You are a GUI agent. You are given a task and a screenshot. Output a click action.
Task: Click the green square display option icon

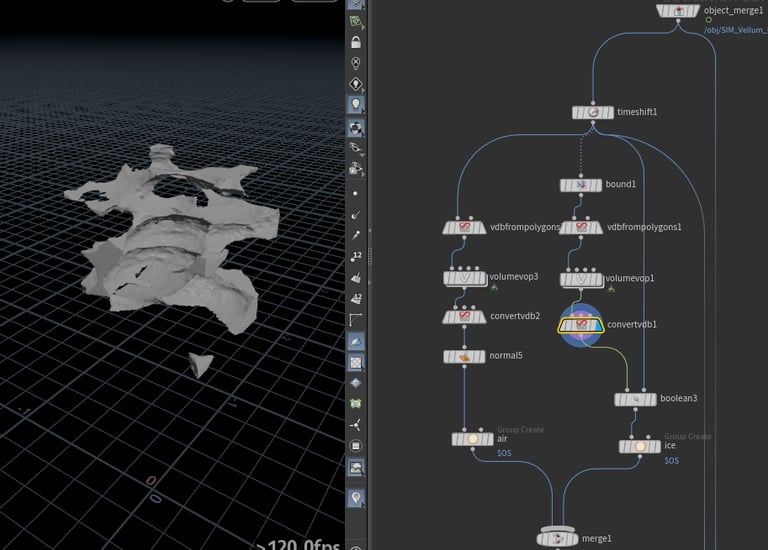coord(356,404)
